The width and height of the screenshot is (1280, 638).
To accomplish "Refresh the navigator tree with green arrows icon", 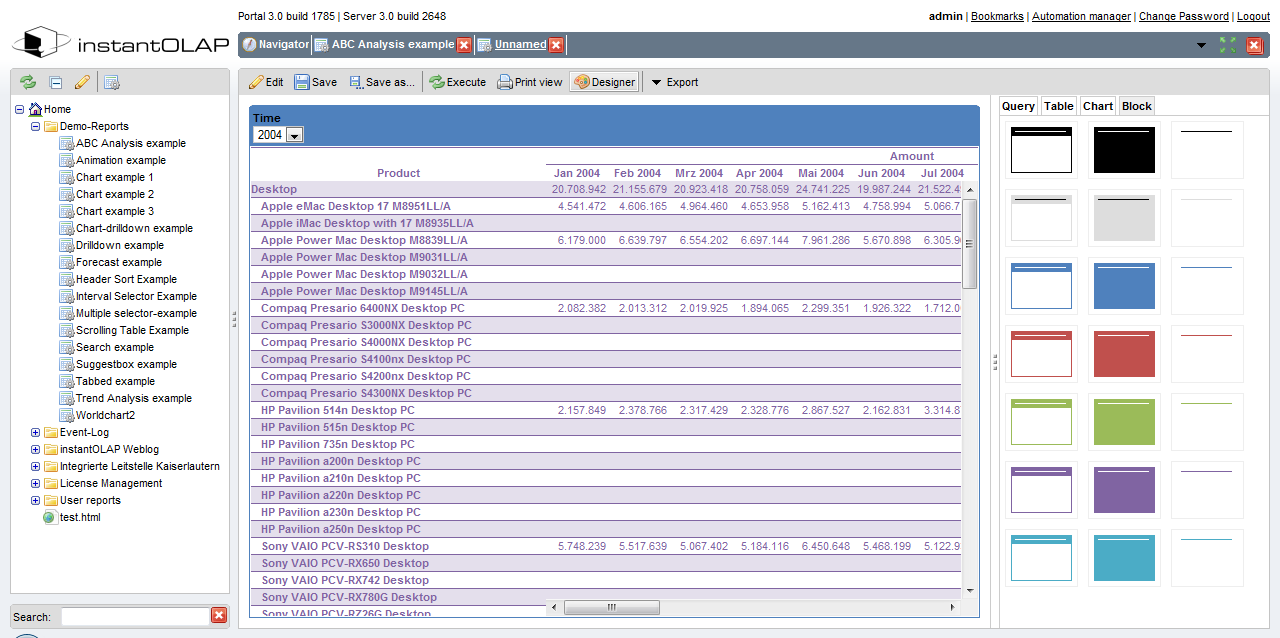I will point(28,83).
